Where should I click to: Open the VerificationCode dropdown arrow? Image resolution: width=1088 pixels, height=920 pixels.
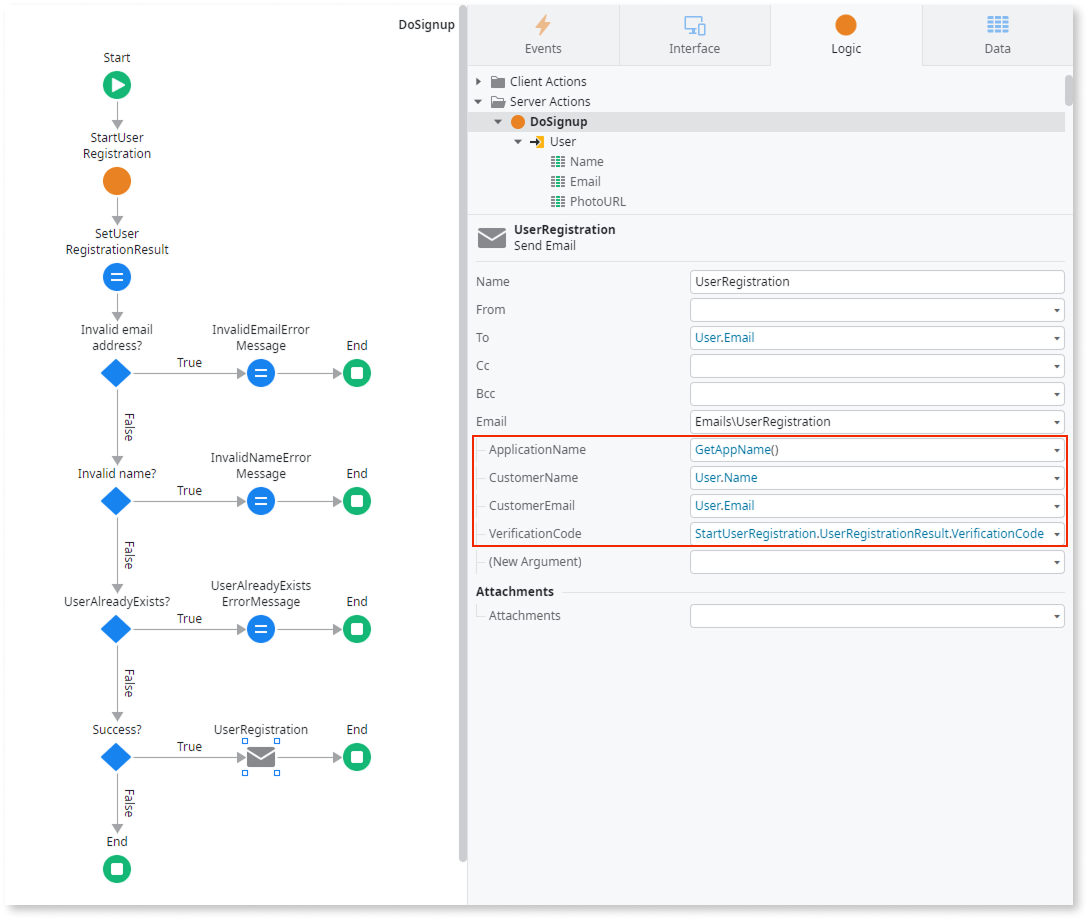tap(1057, 534)
